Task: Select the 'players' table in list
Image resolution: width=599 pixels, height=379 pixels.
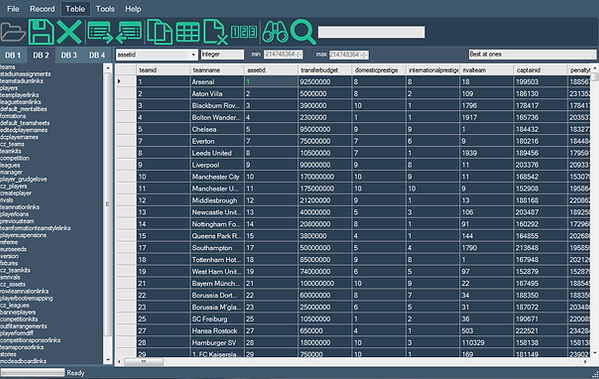Action: pos(9,88)
